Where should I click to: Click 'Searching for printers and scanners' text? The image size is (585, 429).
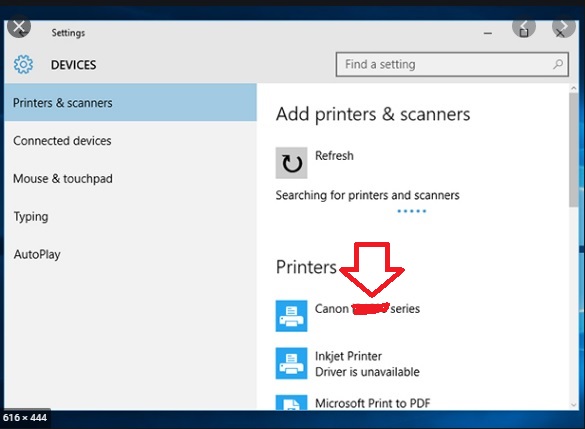coord(367,195)
